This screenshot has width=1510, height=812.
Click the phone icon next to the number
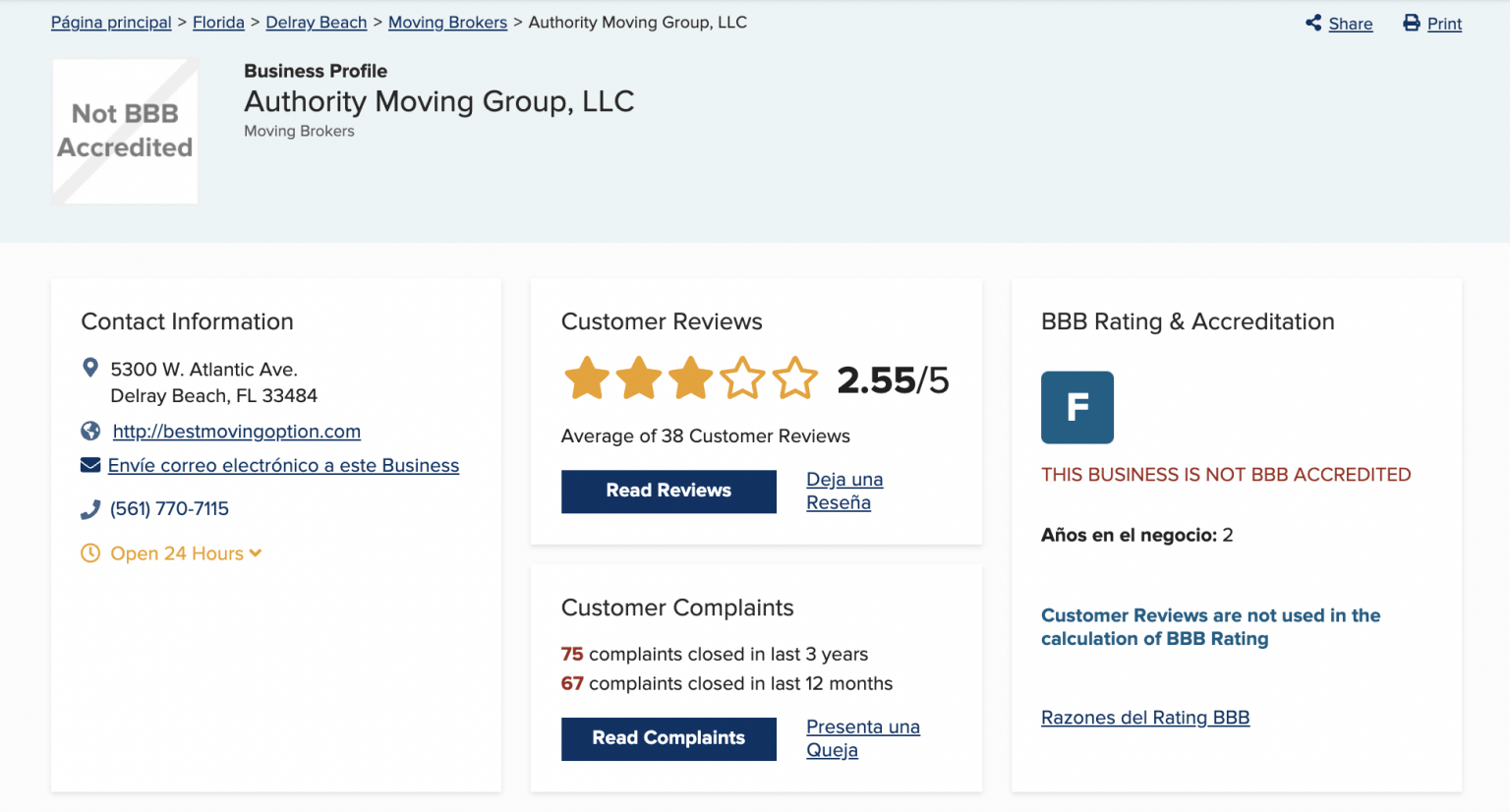tap(89, 507)
